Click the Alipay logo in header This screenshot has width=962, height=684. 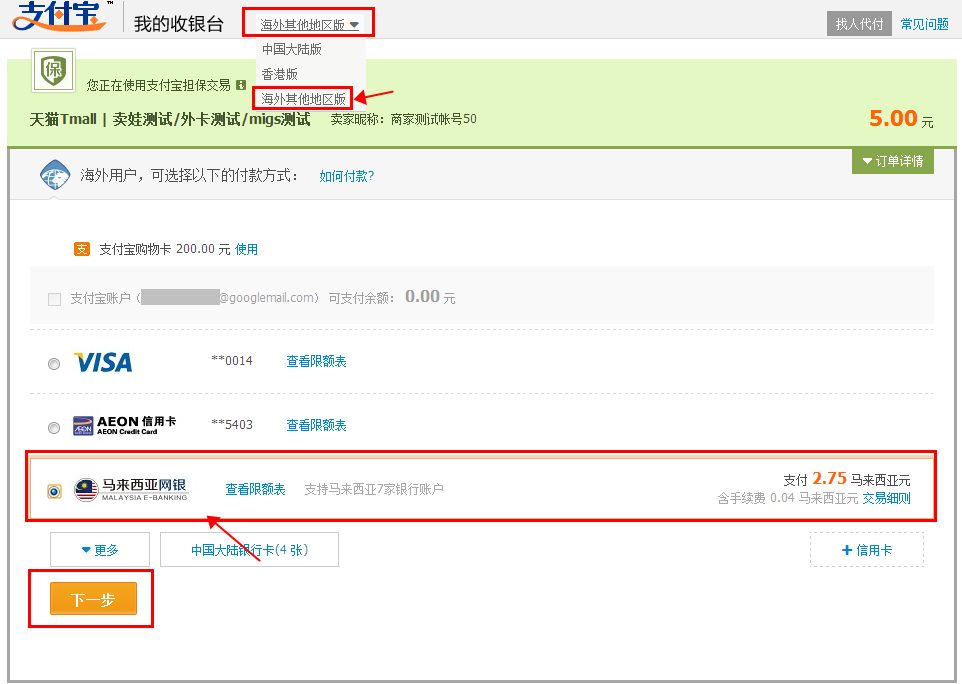point(60,18)
